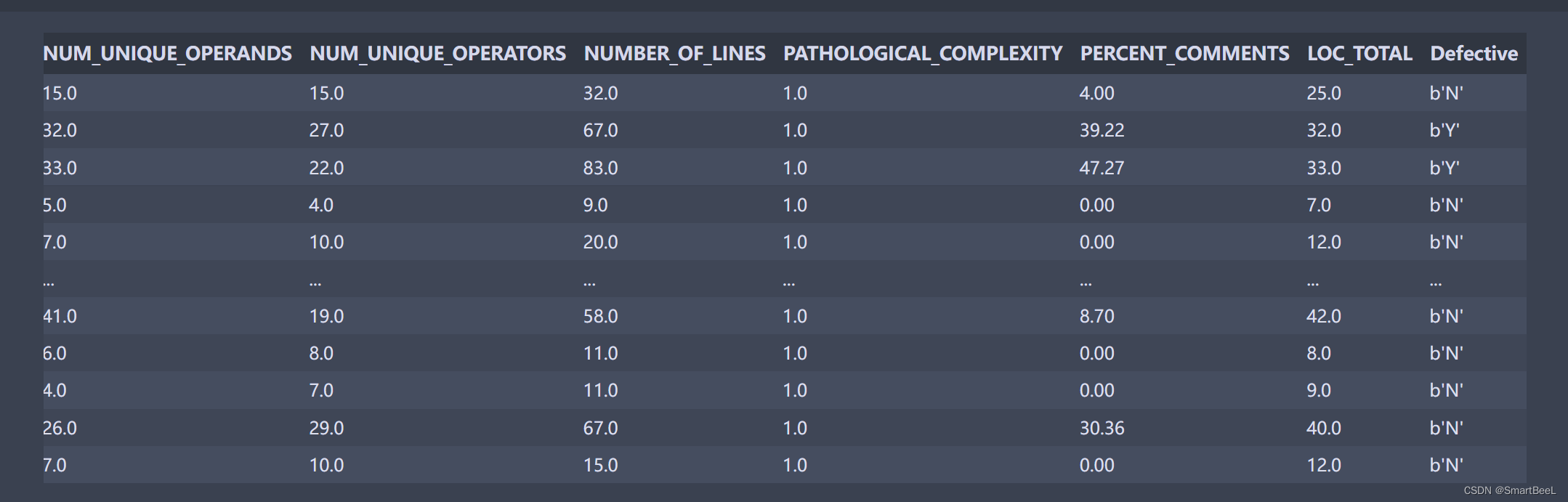Viewport: 1568px width, 502px height.
Task: Select the 4.0 value under NUM_UNIQUE_OPERATORS
Action: (321, 205)
